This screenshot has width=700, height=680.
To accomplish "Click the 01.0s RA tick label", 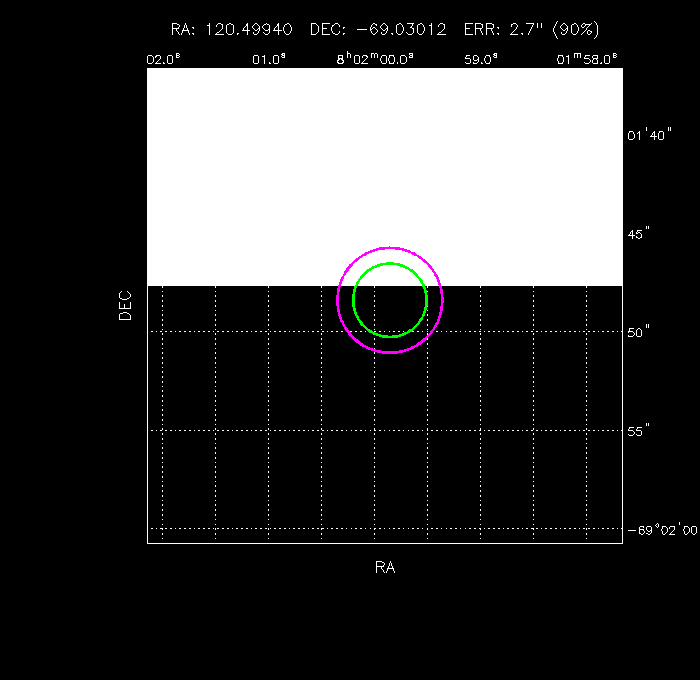I will click(269, 59).
